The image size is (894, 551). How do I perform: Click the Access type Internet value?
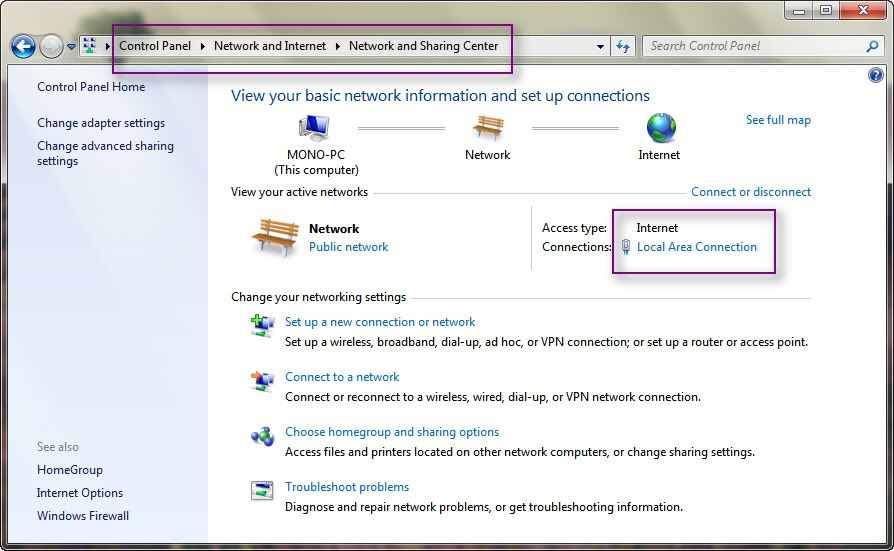[657, 228]
